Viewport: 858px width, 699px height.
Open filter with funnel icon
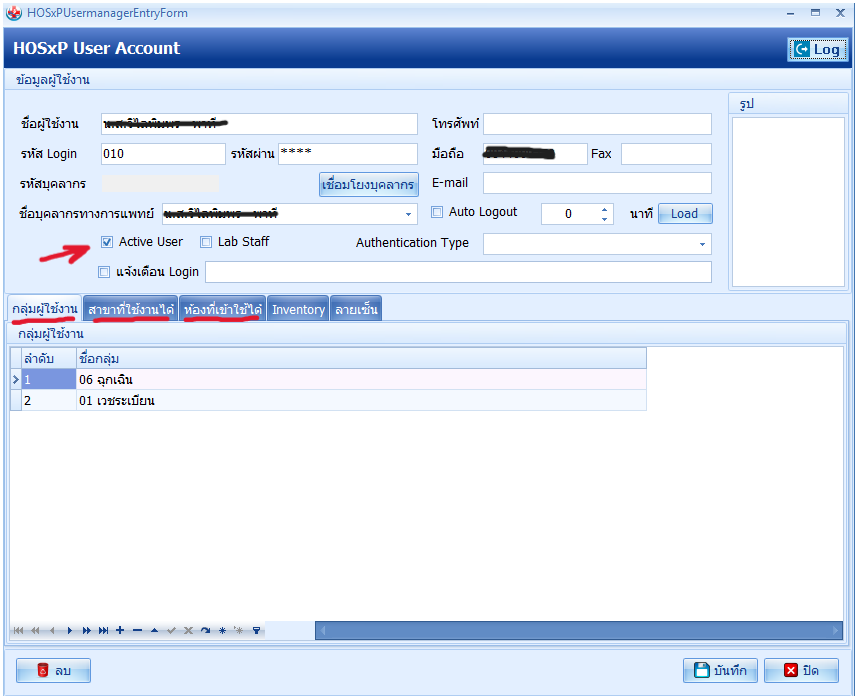pyautogui.click(x=256, y=631)
